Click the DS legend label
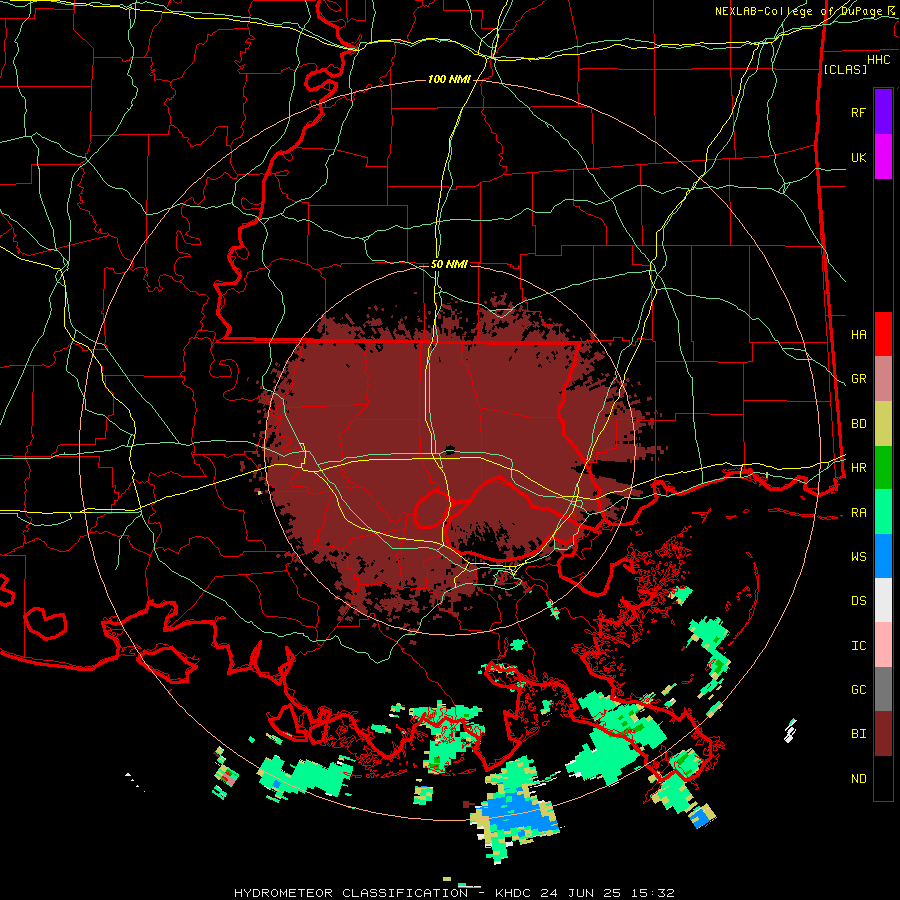The width and height of the screenshot is (900, 900). click(x=858, y=601)
